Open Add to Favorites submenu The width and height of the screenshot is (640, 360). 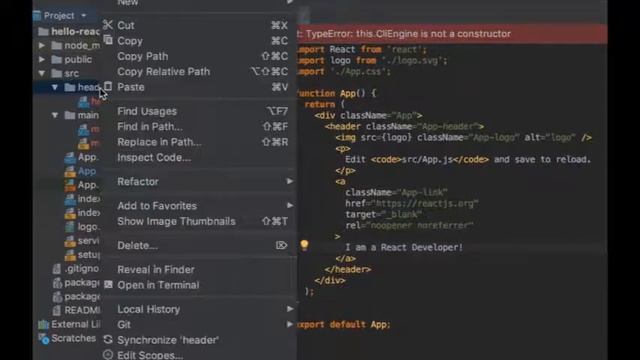pyautogui.click(x=198, y=206)
